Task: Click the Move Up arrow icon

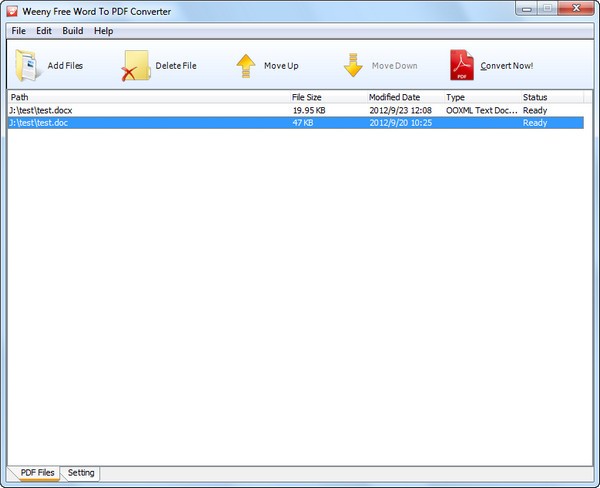Action: pyautogui.click(x=246, y=66)
